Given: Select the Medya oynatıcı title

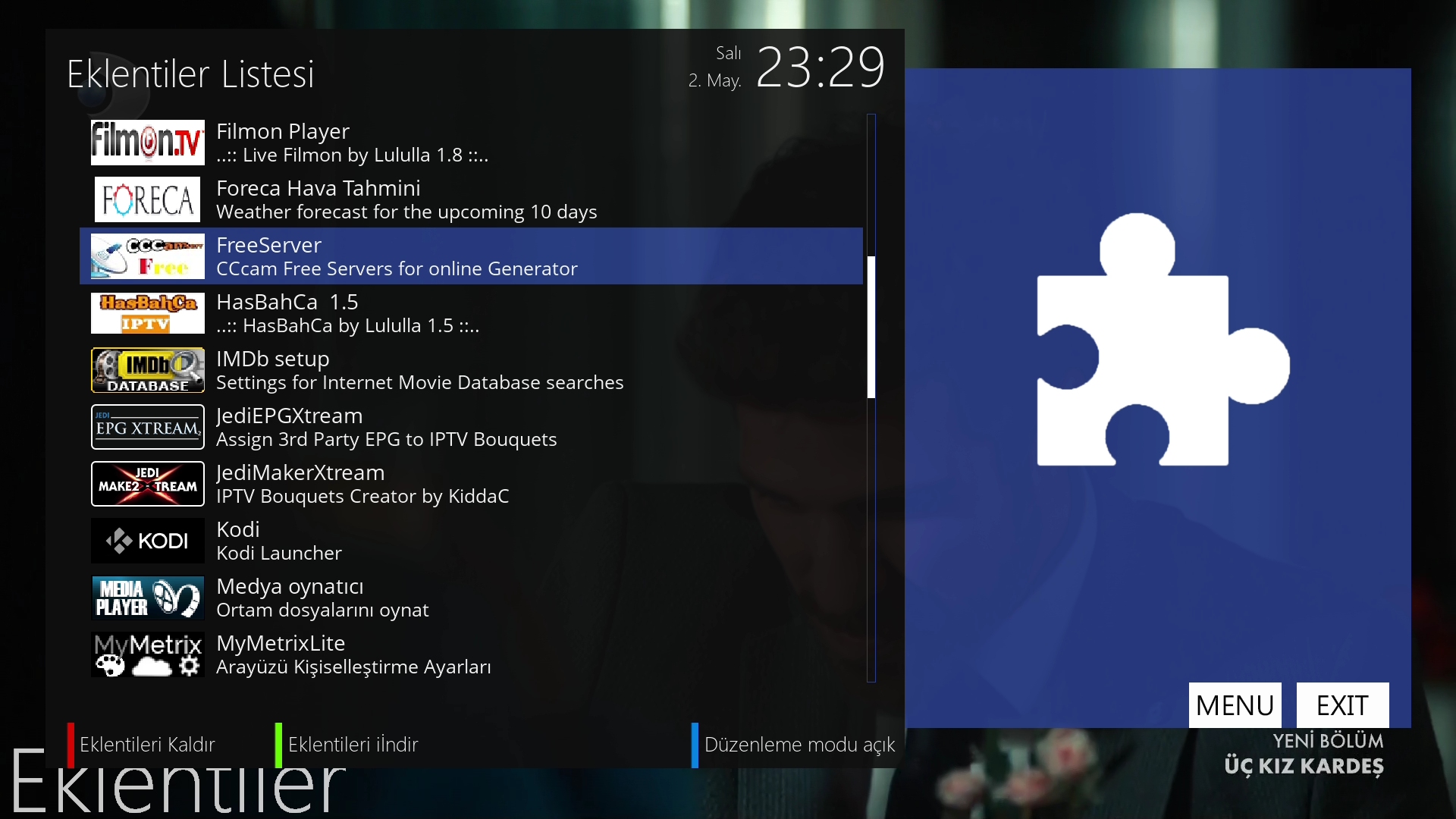Looking at the screenshot, I should (290, 586).
